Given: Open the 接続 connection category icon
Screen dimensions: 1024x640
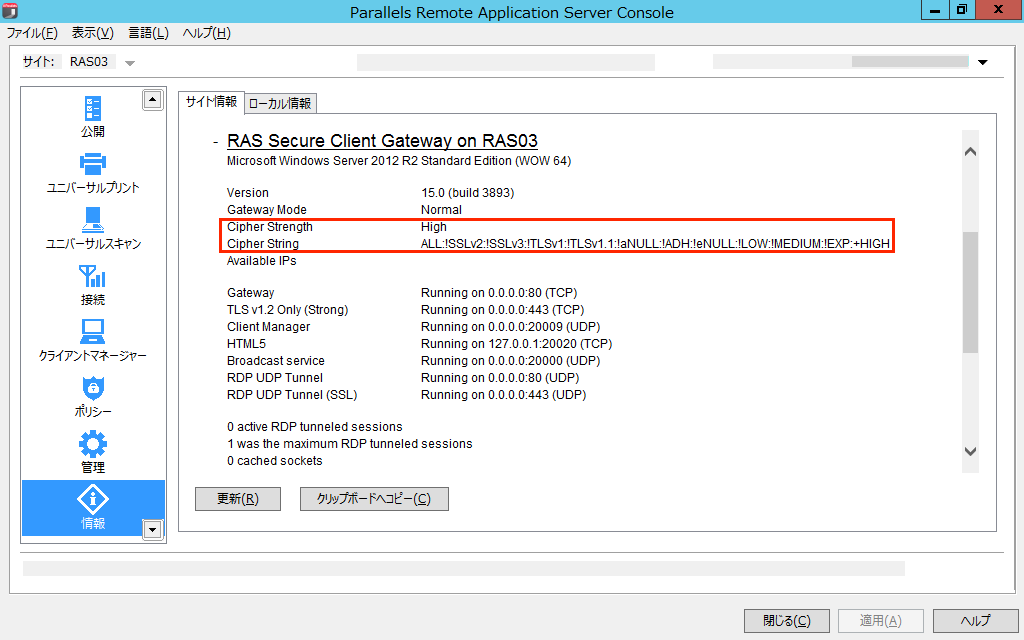Looking at the screenshot, I should tap(93, 276).
